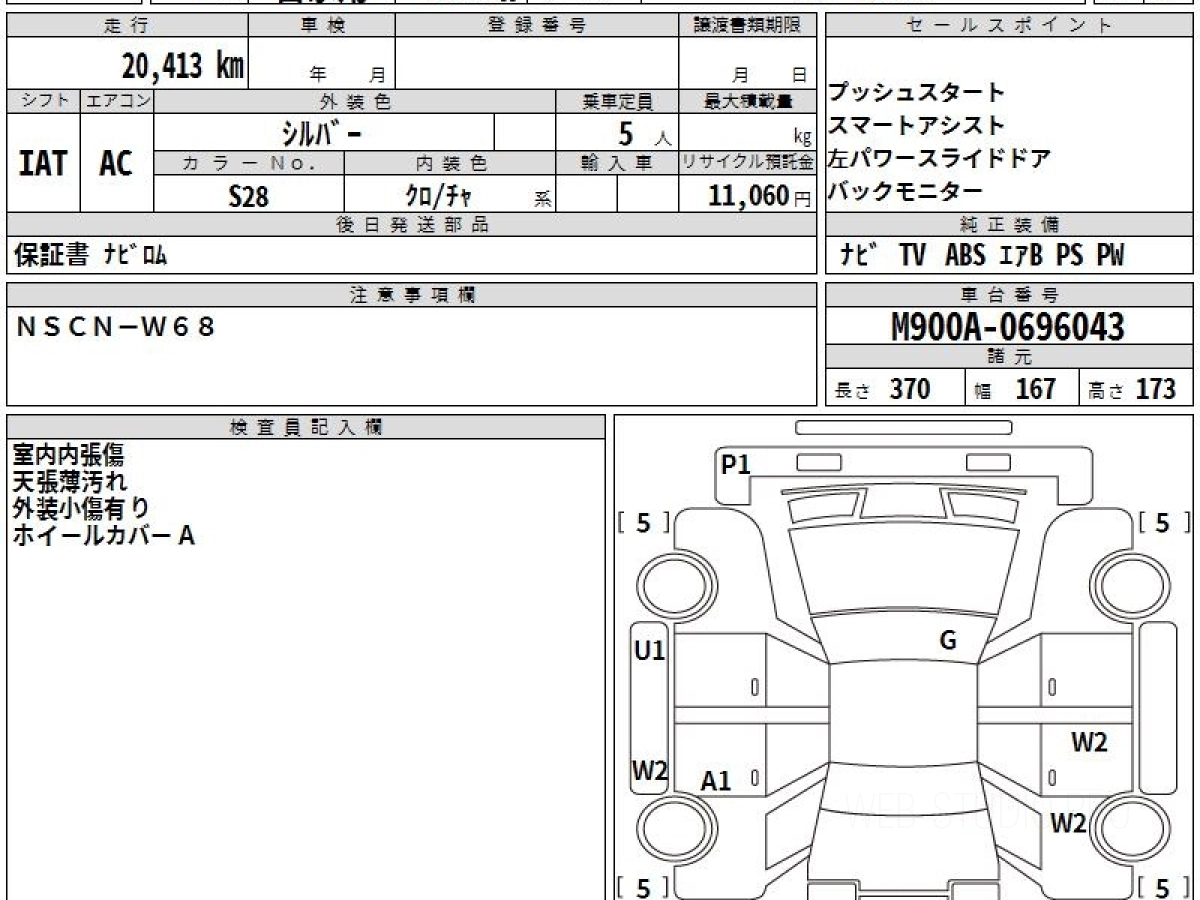Select the IAT shift value
This screenshot has width=1200, height=900.
coord(43,163)
